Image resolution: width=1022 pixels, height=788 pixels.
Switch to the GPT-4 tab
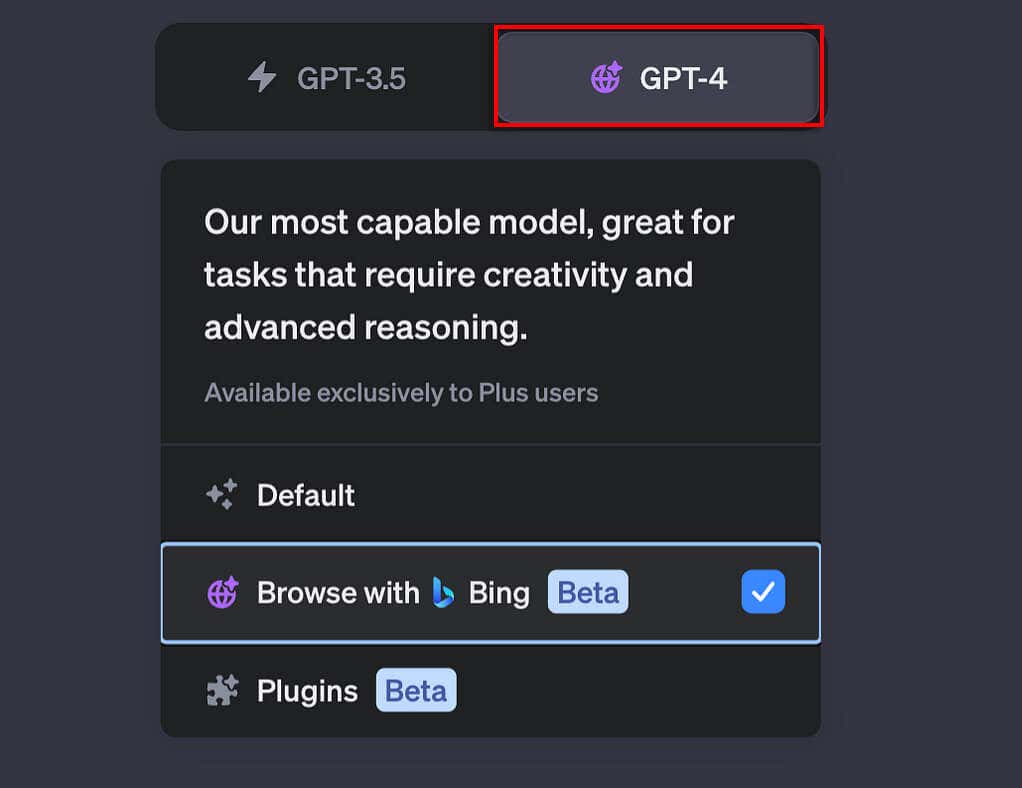click(x=657, y=78)
